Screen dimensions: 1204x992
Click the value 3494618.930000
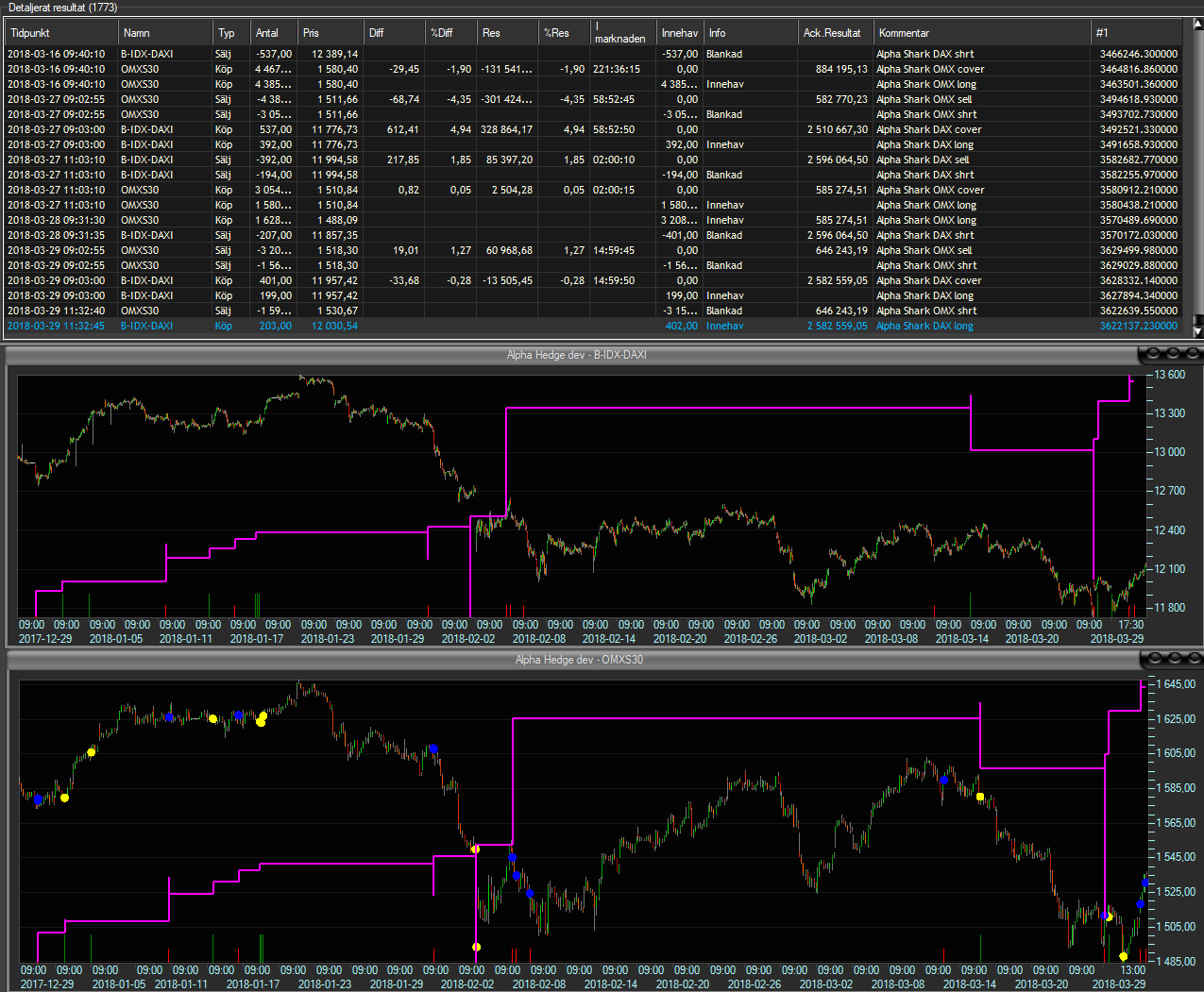click(1139, 99)
